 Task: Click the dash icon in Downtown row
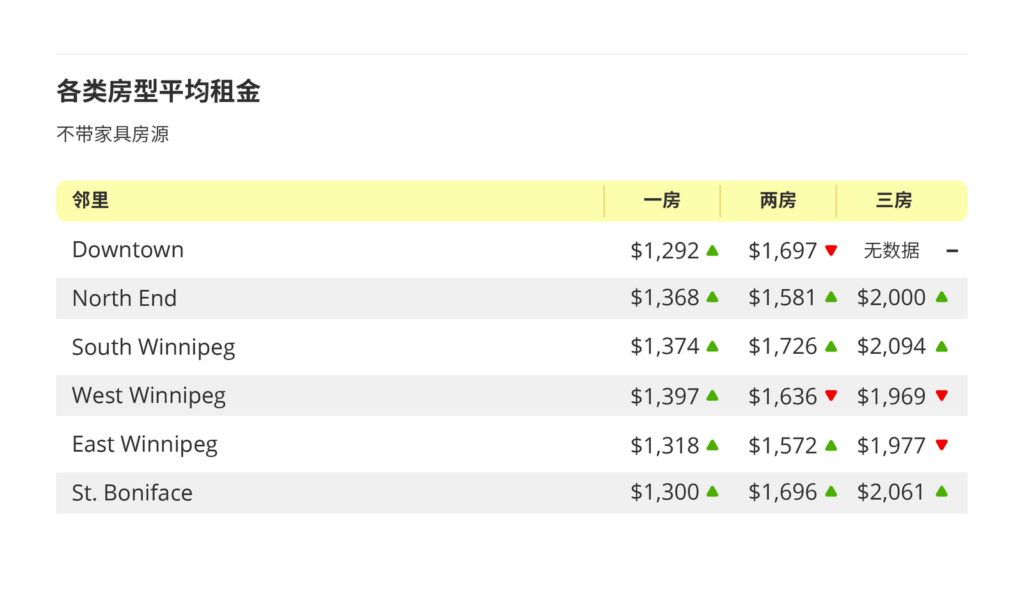tap(952, 251)
